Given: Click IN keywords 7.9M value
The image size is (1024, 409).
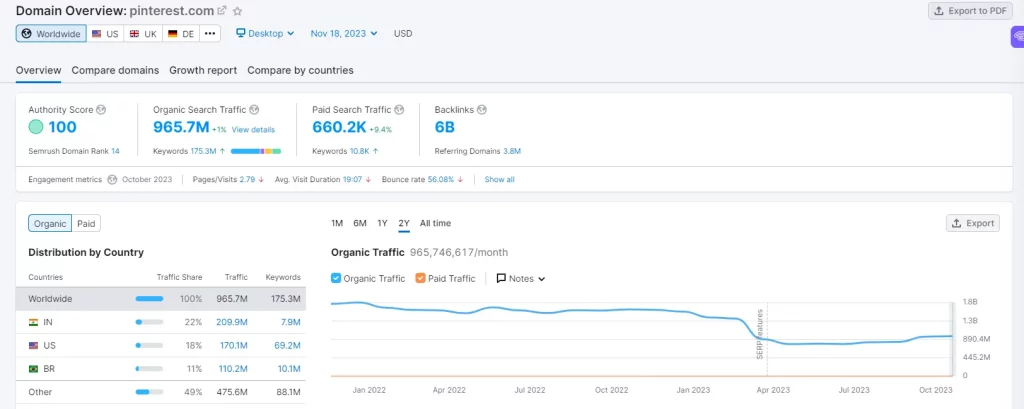Looking at the screenshot, I should (289, 322).
